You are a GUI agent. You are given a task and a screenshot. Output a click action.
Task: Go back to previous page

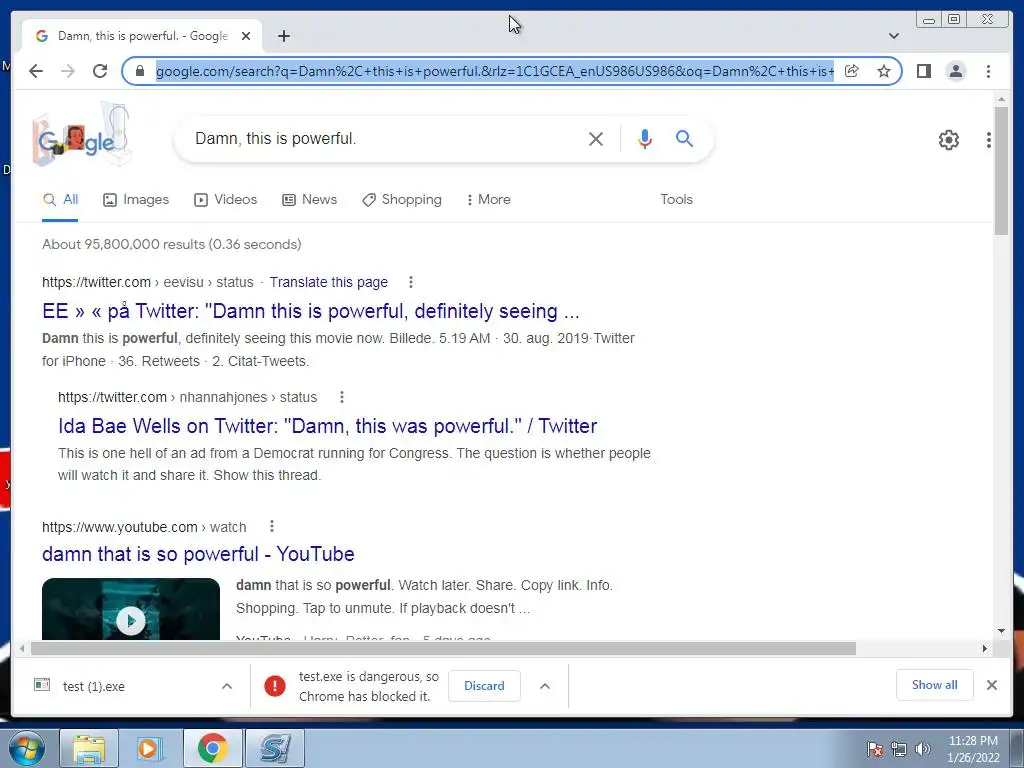point(36,71)
